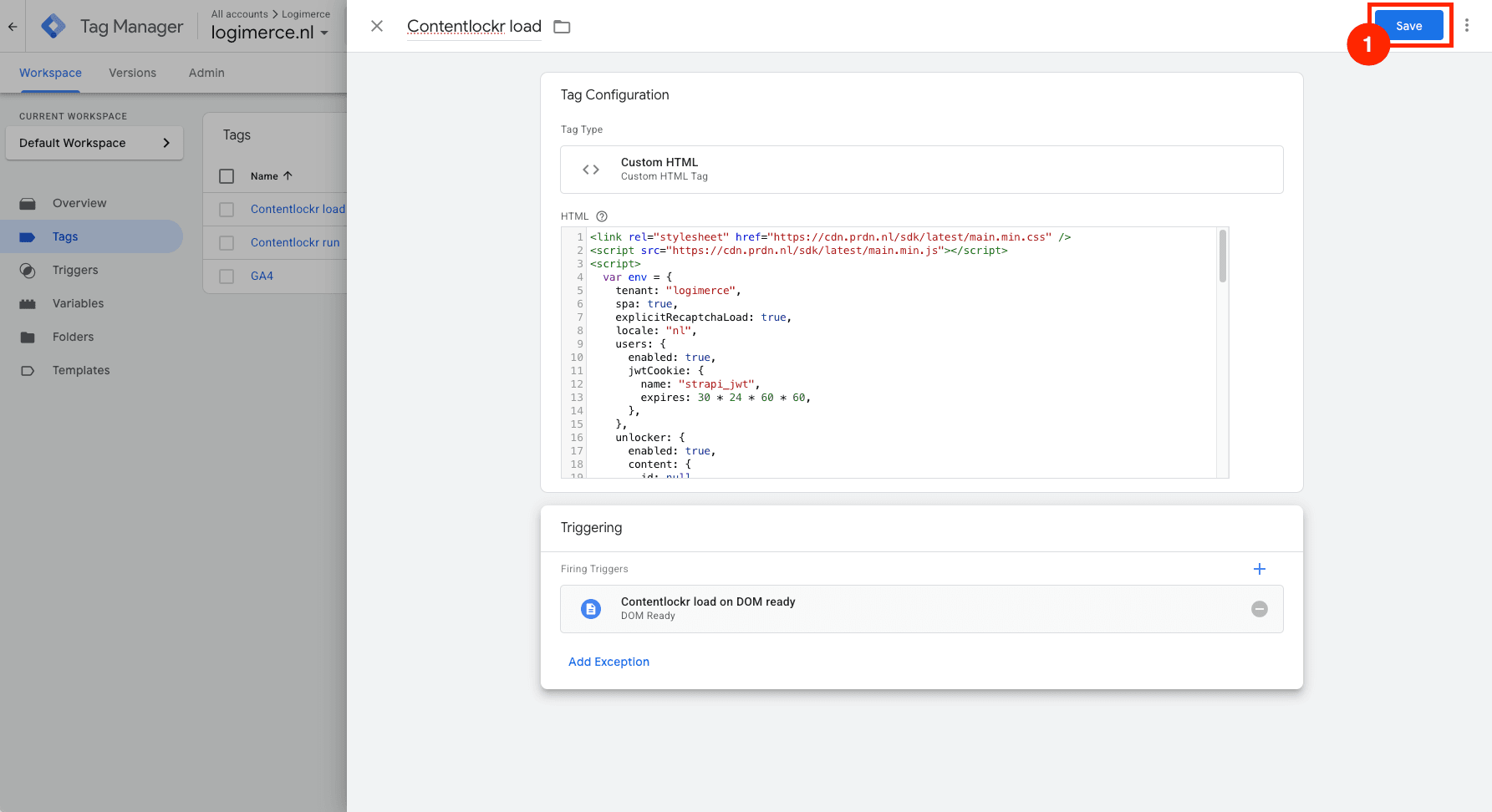Click the "var env = {" code line
This screenshot has width=1492, height=812.
coord(638,277)
